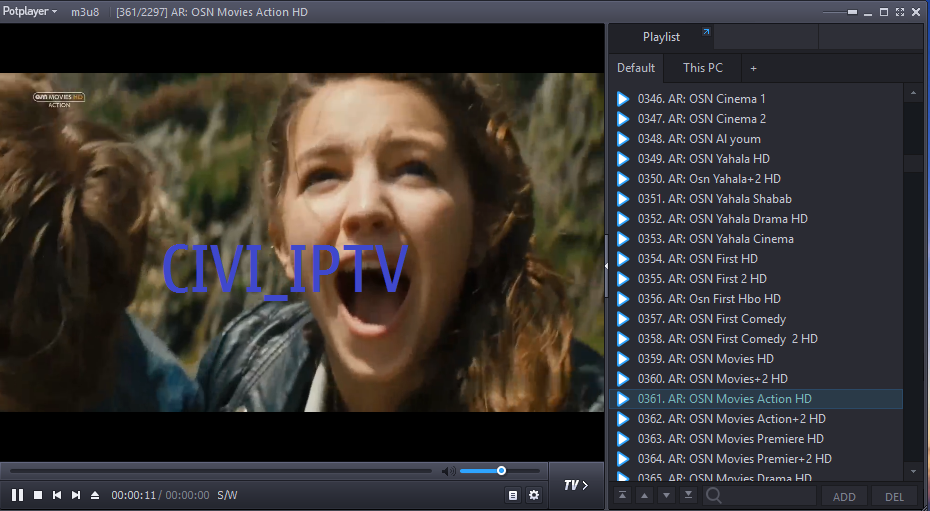Move selected item to top of playlist
930x511 pixels.
point(622,495)
